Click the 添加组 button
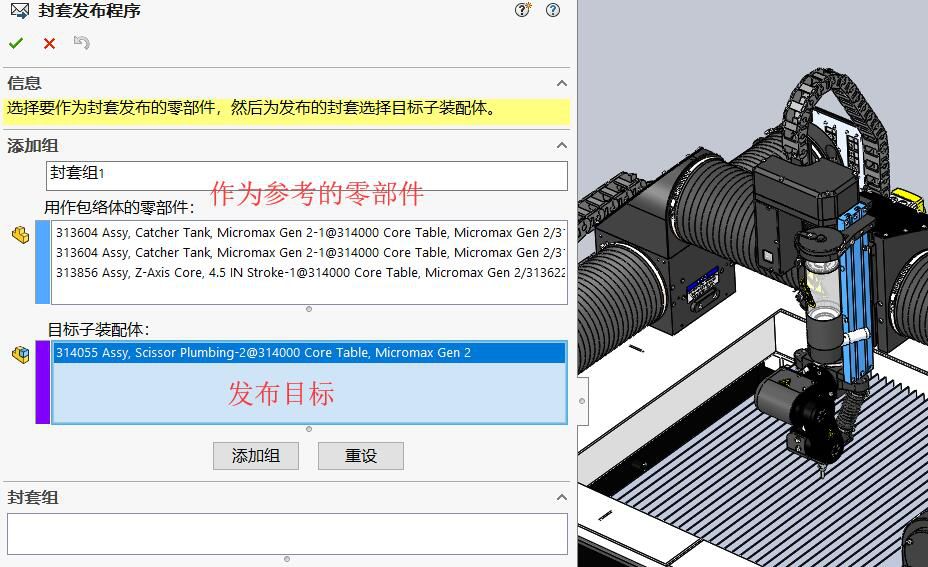The width and height of the screenshot is (928, 567). click(x=256, y=456)
